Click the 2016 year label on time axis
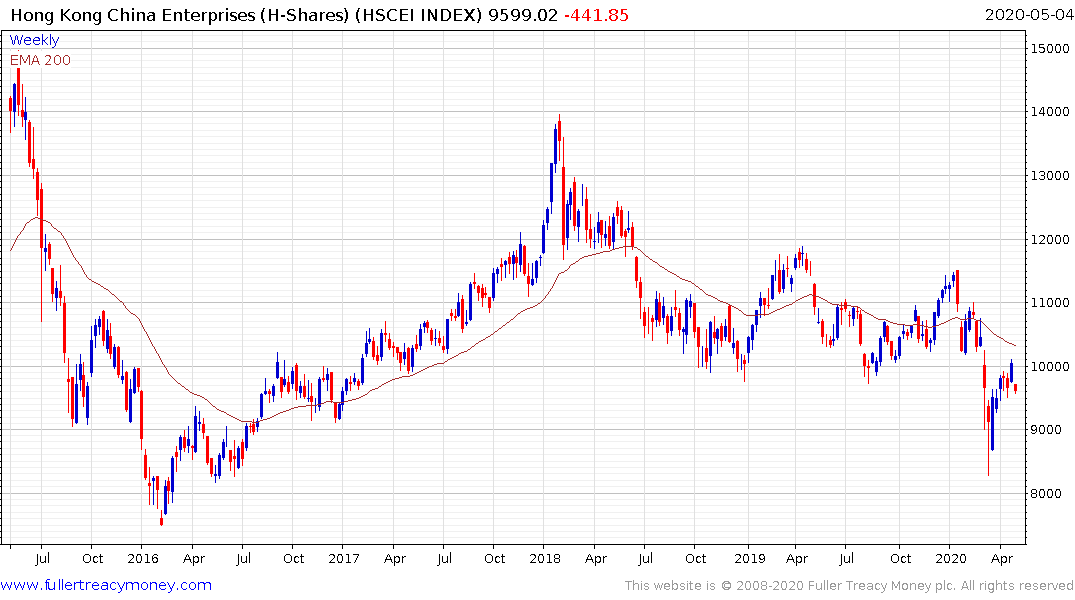Screen dimensions: 1075x600 click(143, 559)
